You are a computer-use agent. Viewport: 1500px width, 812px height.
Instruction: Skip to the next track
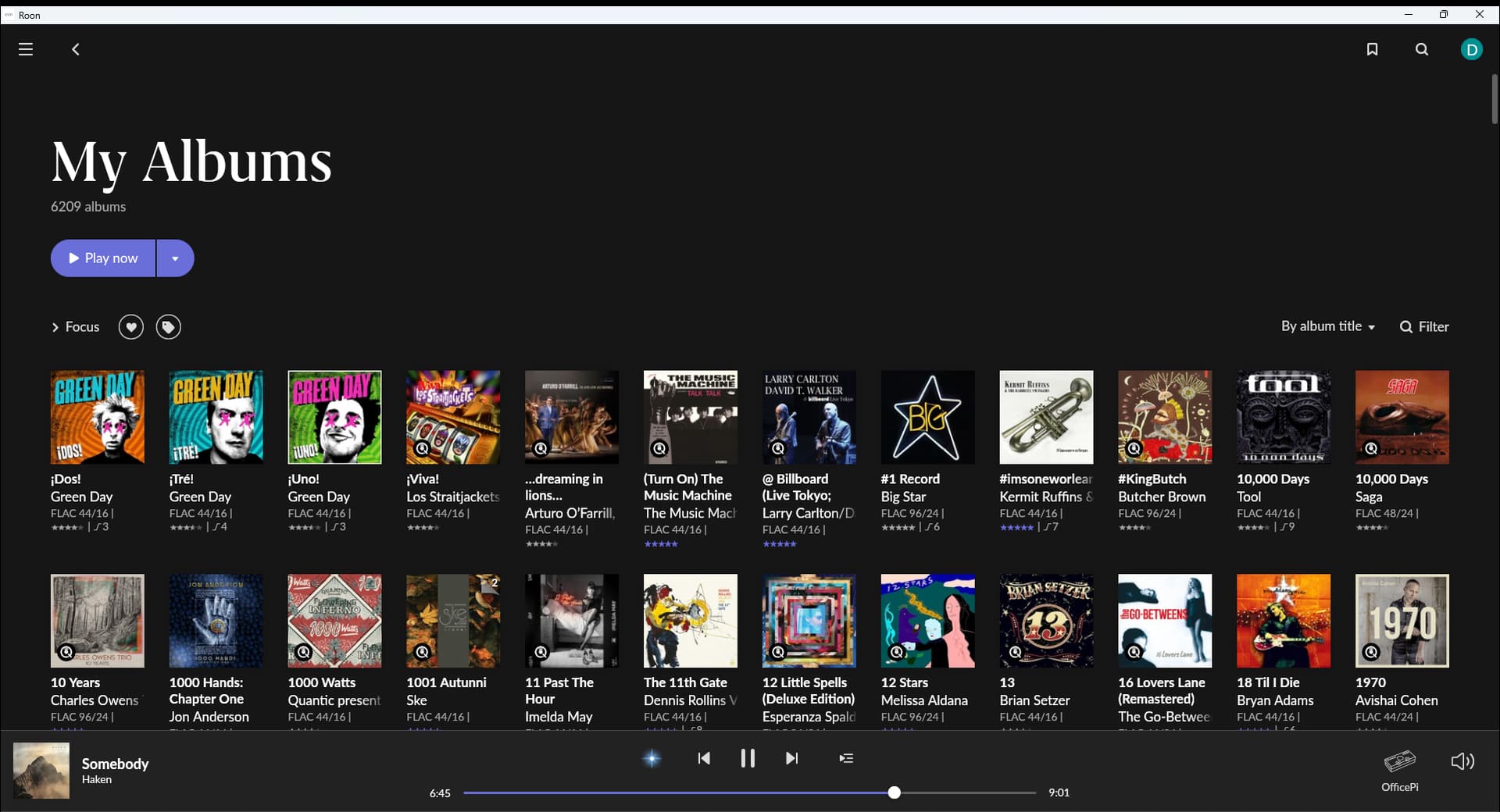tap(791, 758)
